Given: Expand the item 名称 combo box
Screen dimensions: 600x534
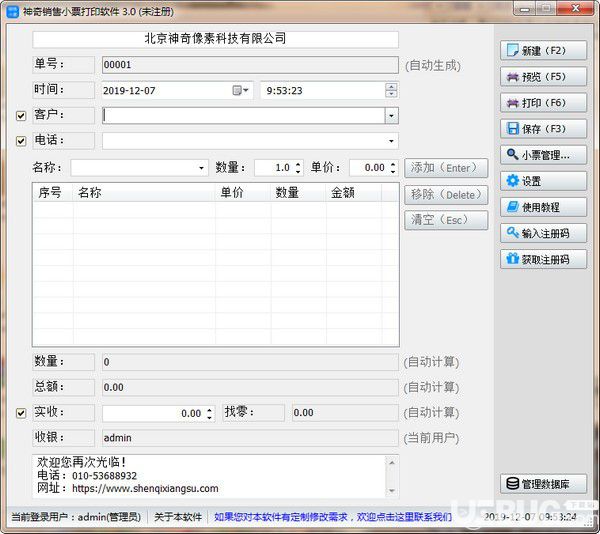Looking at the screenshot, I should [201, 168].
